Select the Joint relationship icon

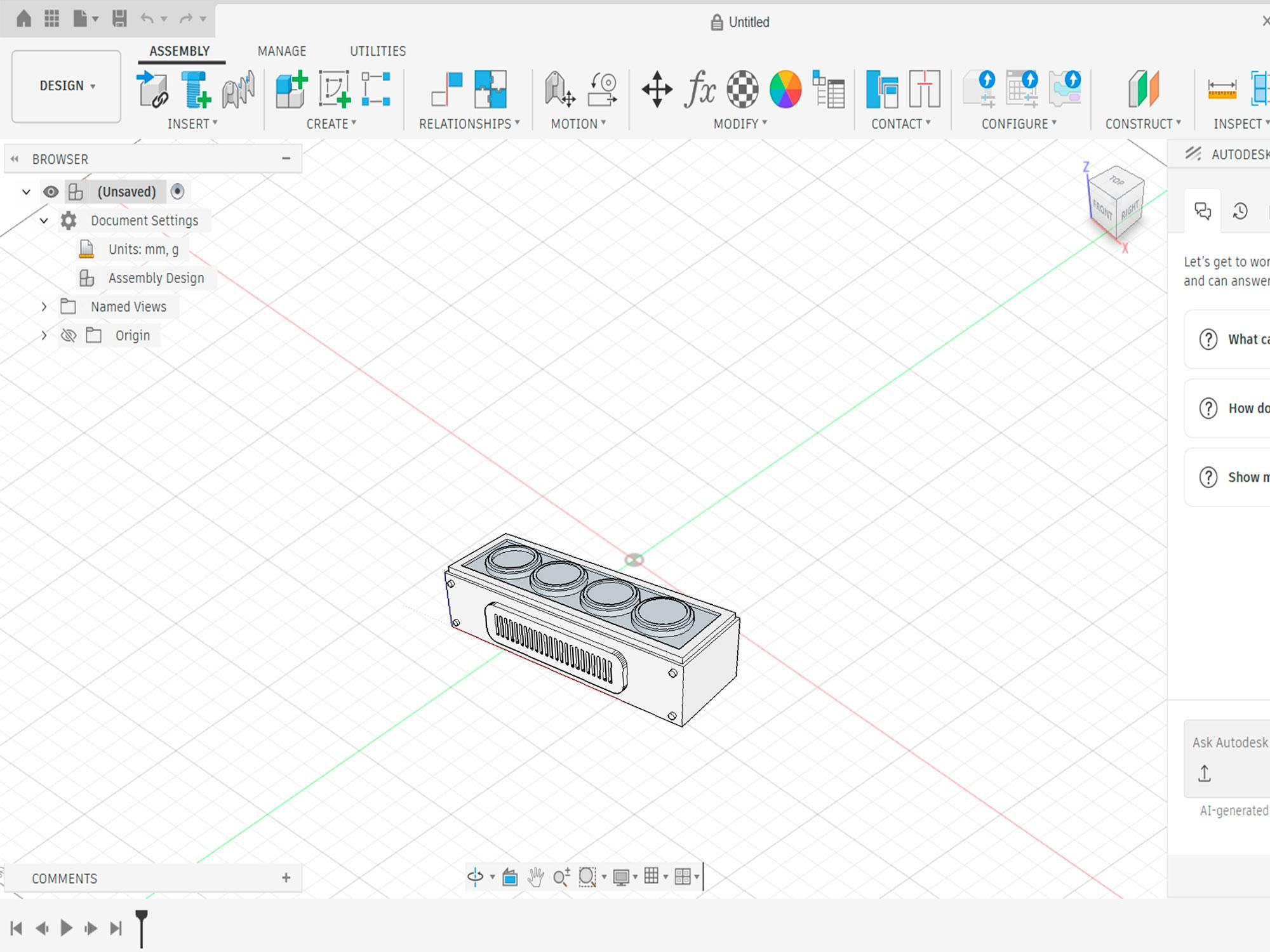tap(446, 89)
